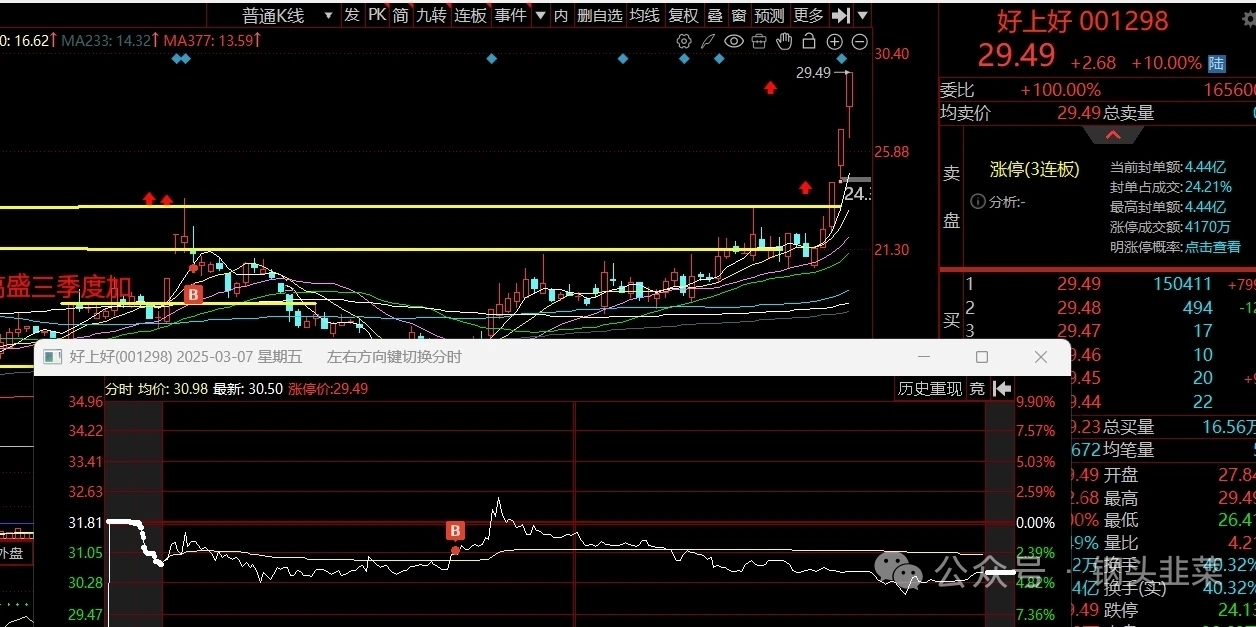Toggle the 均线 moving average button

(x=645, y=15)
